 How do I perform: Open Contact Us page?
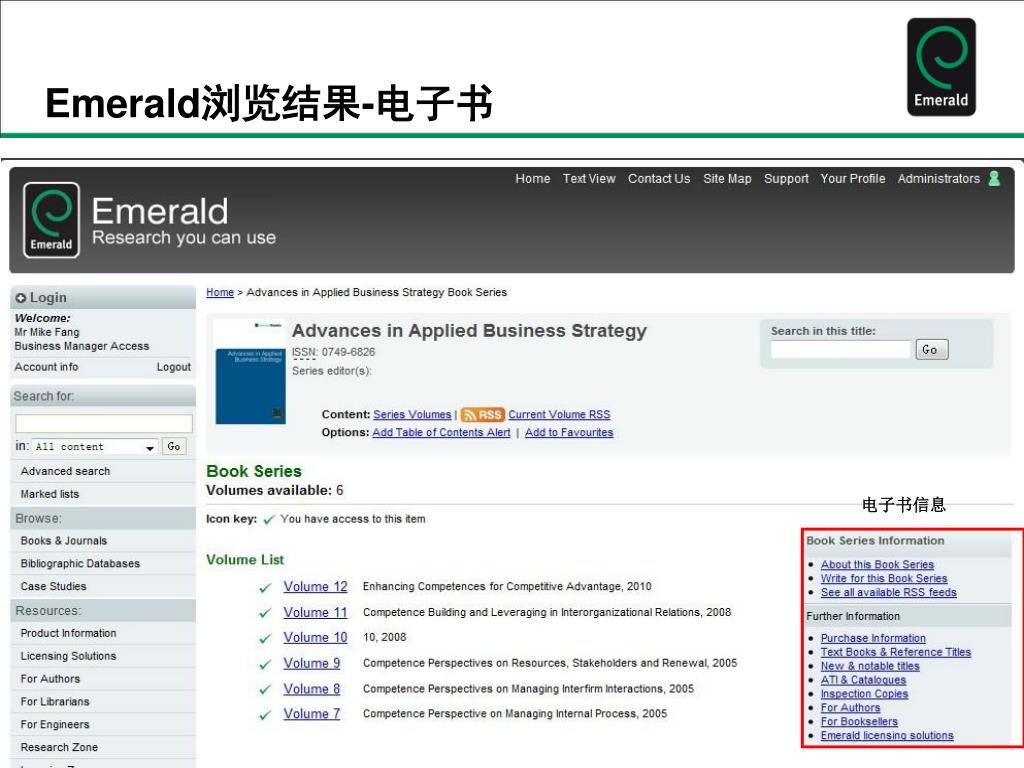(659, 178)
